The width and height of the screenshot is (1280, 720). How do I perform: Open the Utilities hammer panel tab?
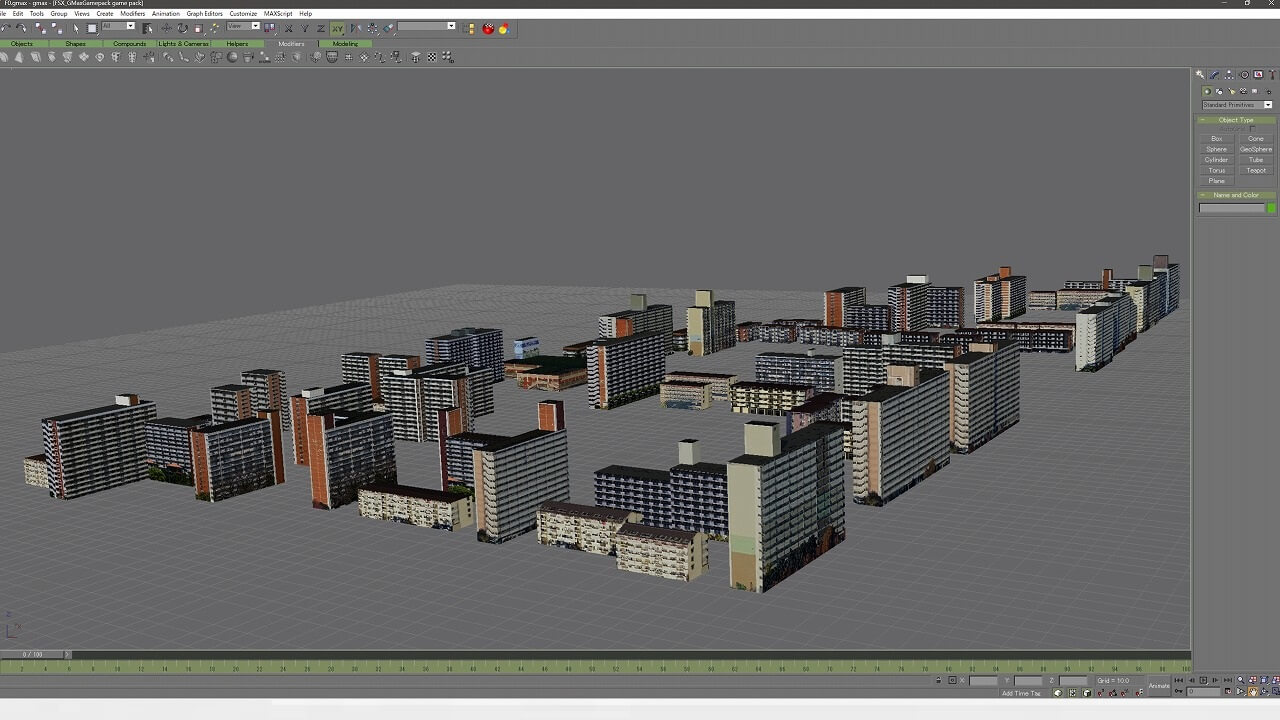click(1272, 75)
